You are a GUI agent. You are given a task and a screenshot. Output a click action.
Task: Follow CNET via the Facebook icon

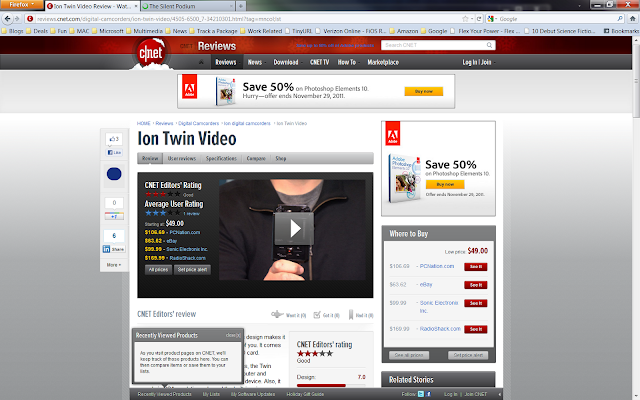tap(428, 394)
